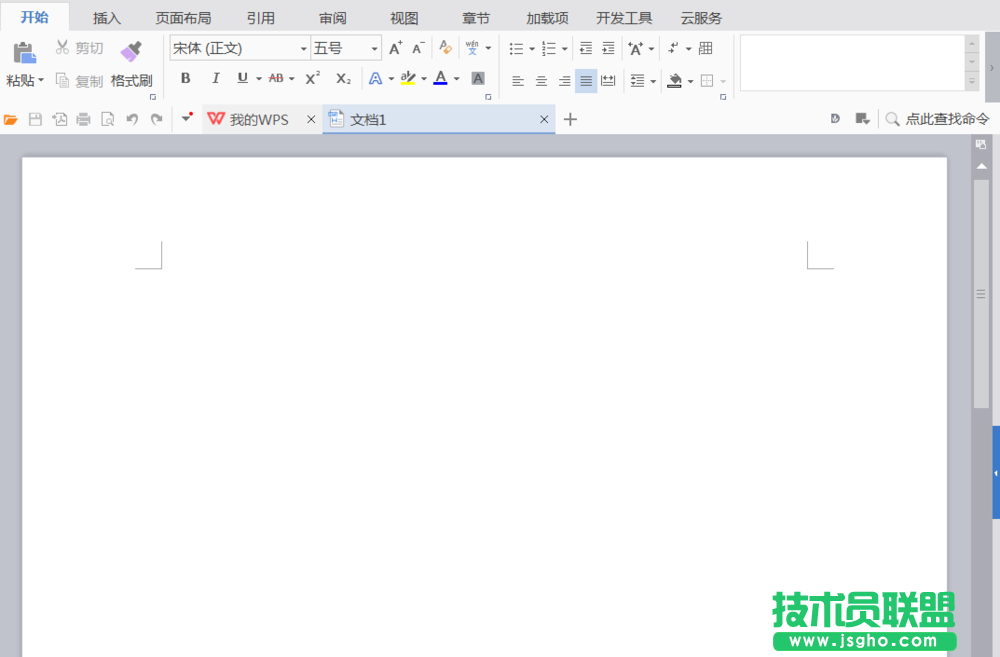Open the 审阅 ribbon tab
Screen dimensions: 1000x657
point(333,17)
